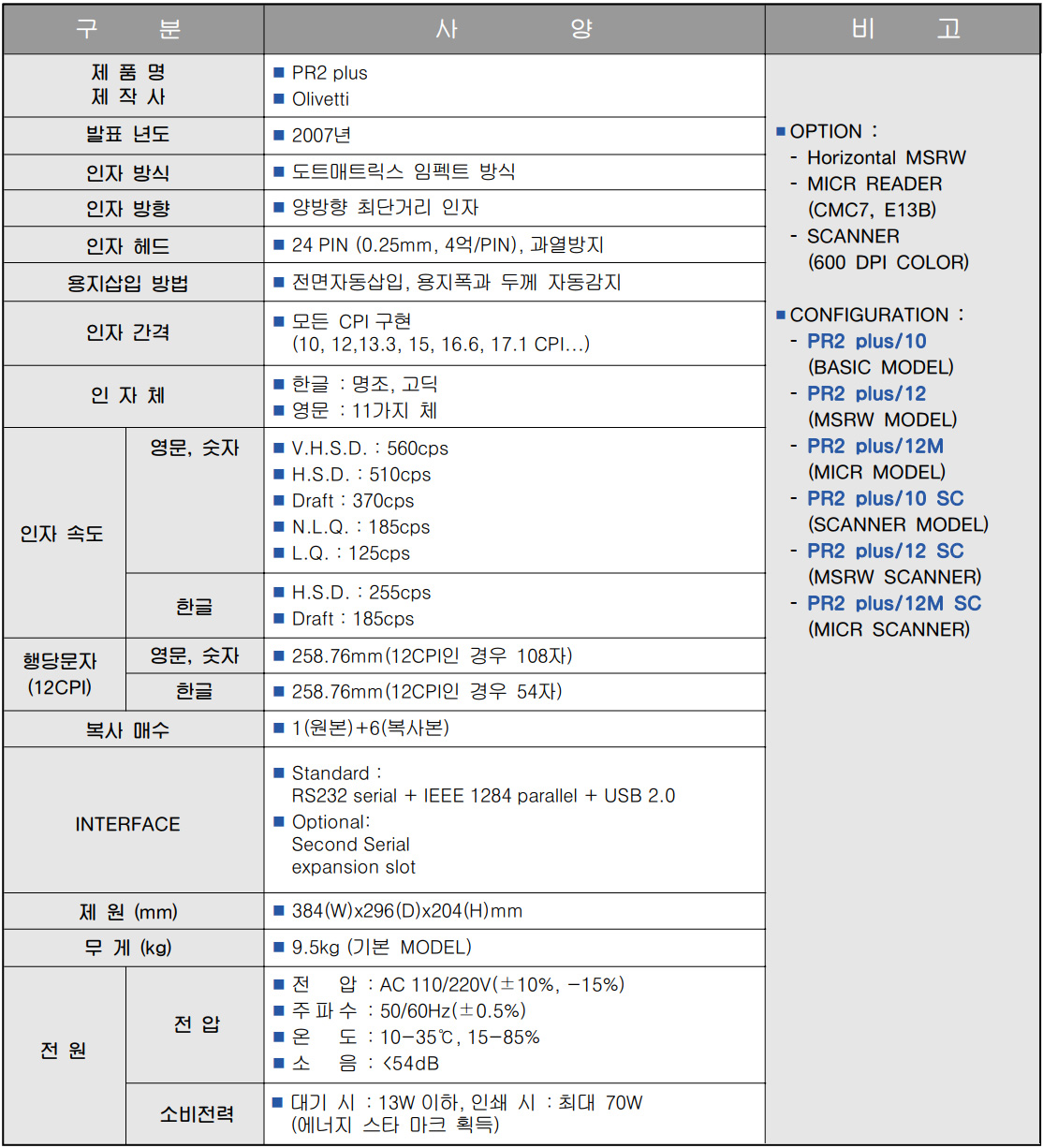This screenshot has width=1043, height=1148.
Task: Click "(MICR MODEL)" description
Action: click(876, 473)
